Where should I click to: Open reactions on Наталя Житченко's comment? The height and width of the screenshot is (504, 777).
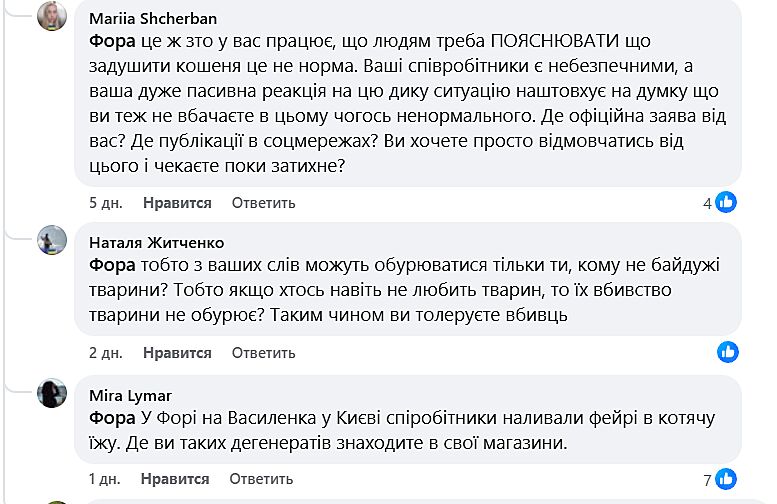[728, 351]
